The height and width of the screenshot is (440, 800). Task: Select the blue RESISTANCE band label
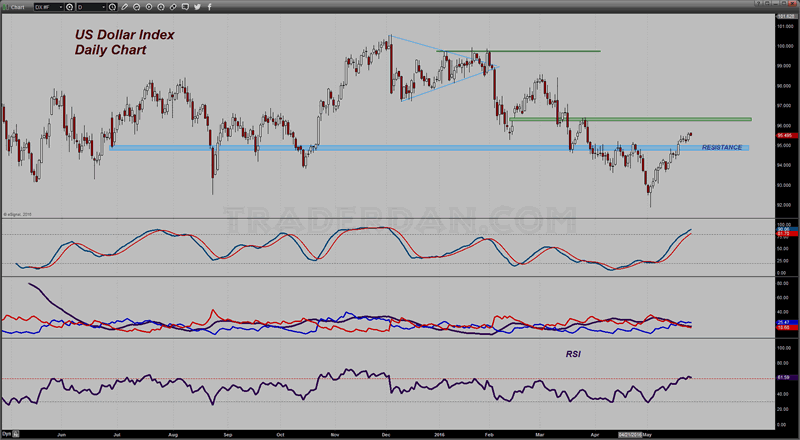tap(722, 148)
